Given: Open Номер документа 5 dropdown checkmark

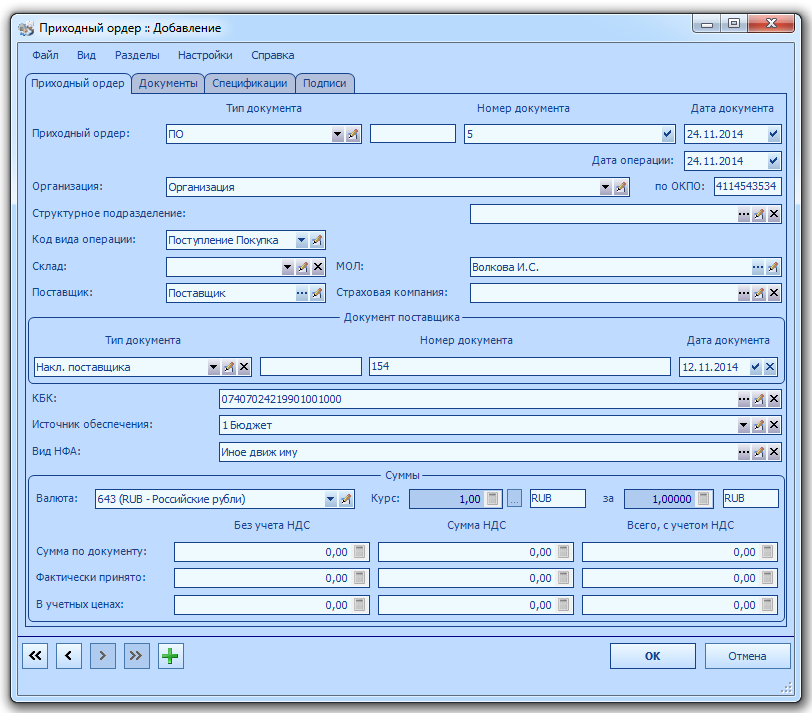Looking at the screenshot, I should [668, 135].
